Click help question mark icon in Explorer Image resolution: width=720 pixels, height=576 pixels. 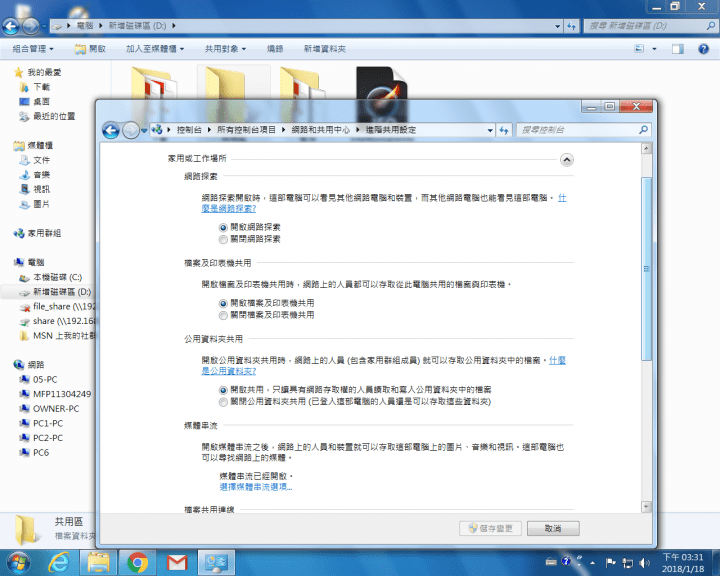tap(703, 49)
